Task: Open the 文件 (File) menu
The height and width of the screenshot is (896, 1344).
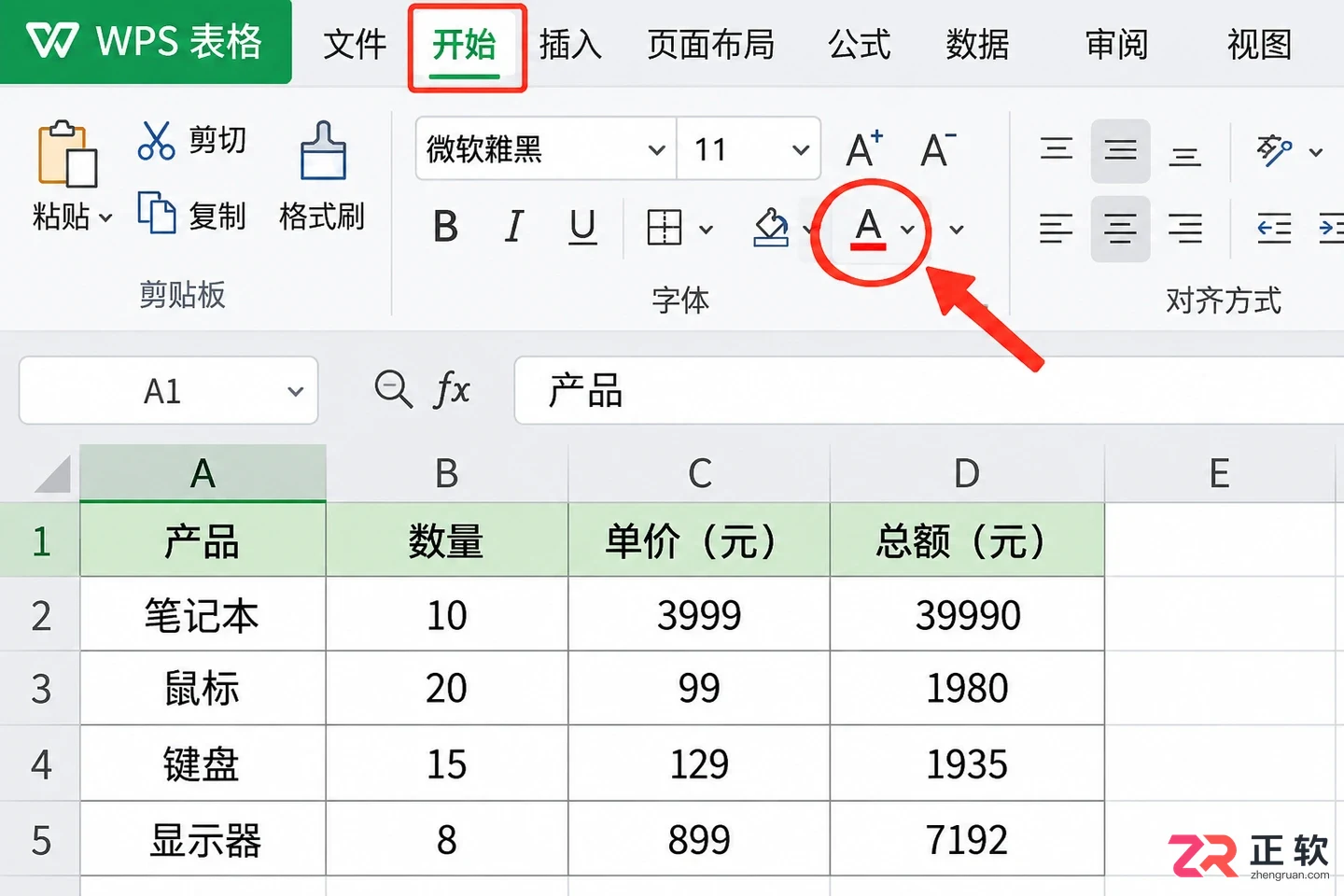Action: click(x=355, y=44)
